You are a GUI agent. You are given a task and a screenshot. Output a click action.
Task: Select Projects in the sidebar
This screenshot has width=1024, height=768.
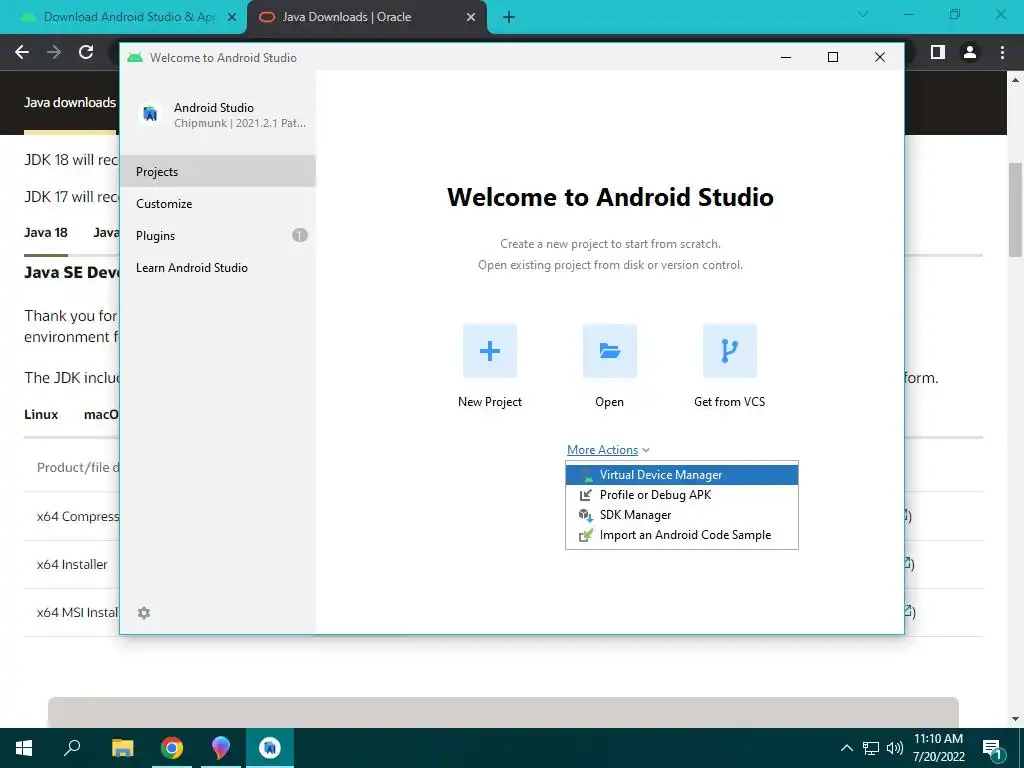click(x=217, y=171)
